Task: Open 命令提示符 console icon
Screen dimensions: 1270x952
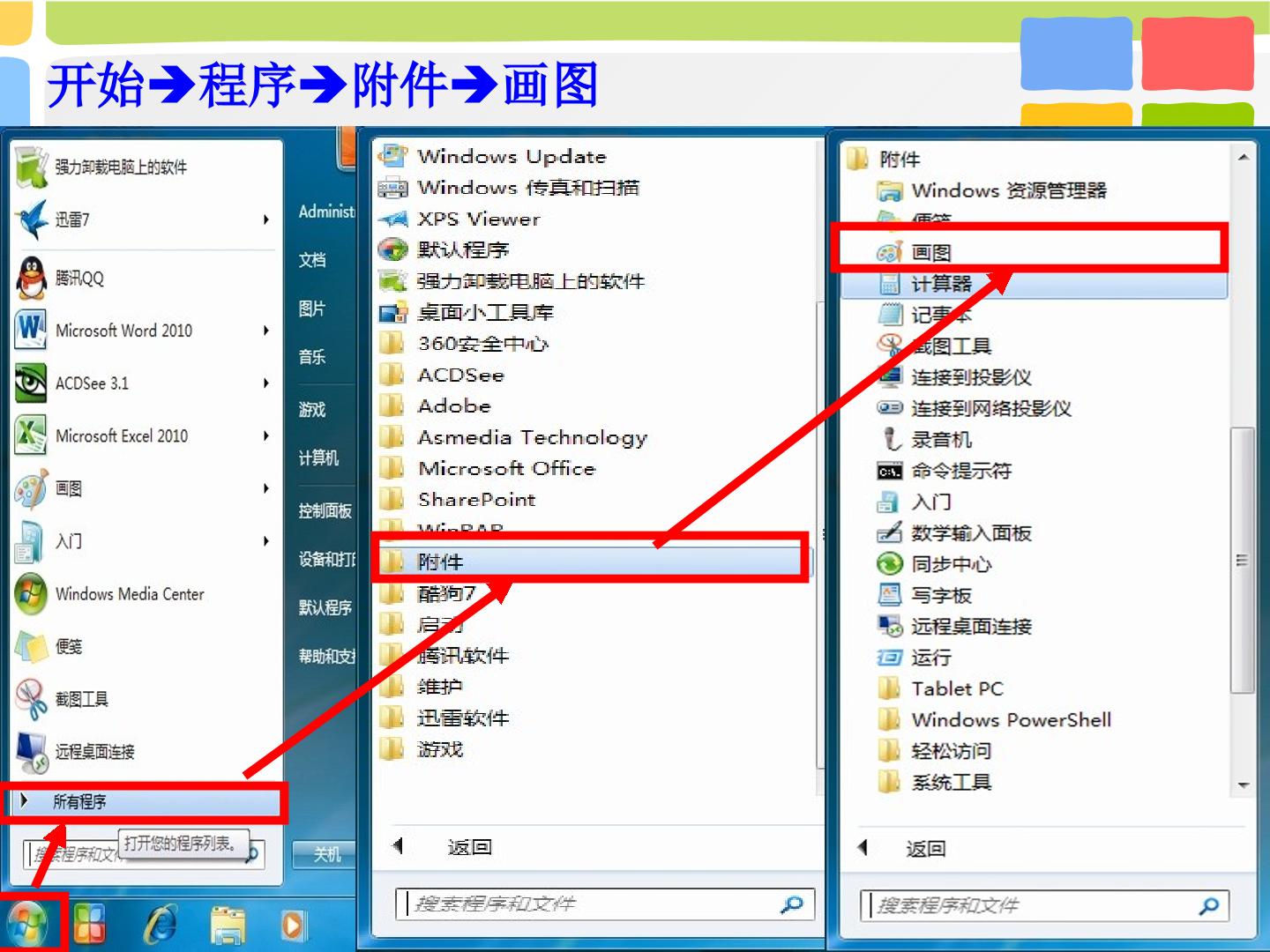Action: (x=890, y=471)
